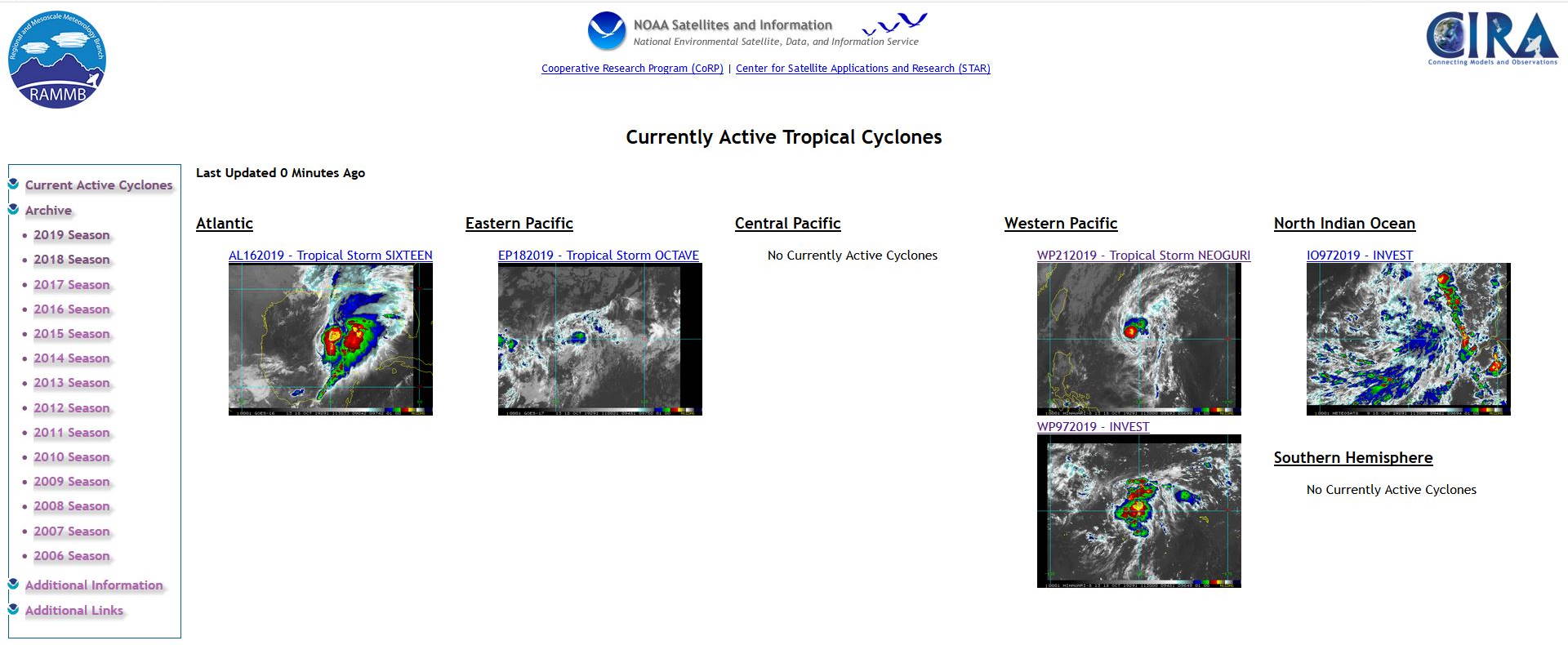Viewport: 1568px width, 645px height.
Task: Click the RAMMB logo
Action: pos(57,60)
